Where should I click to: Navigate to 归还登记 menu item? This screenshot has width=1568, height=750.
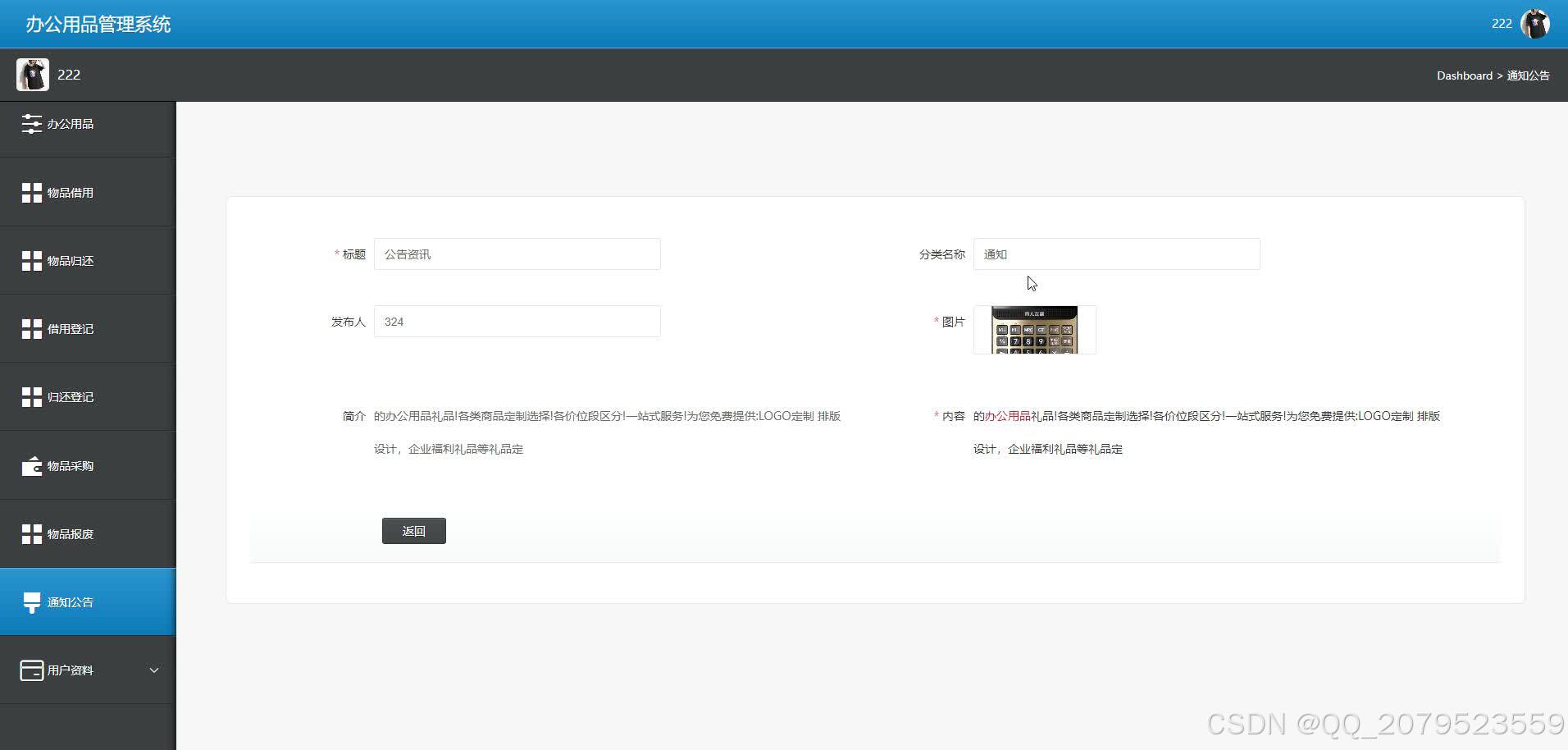[88, 397]
